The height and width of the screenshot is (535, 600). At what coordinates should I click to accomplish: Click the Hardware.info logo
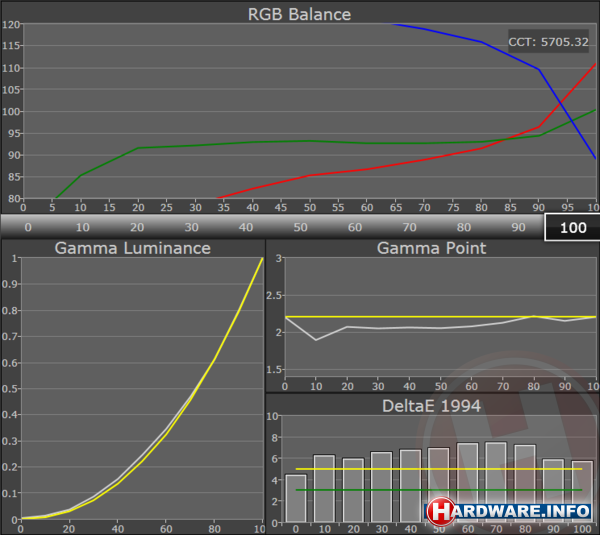pyautogui.click(x=508, y=511)
